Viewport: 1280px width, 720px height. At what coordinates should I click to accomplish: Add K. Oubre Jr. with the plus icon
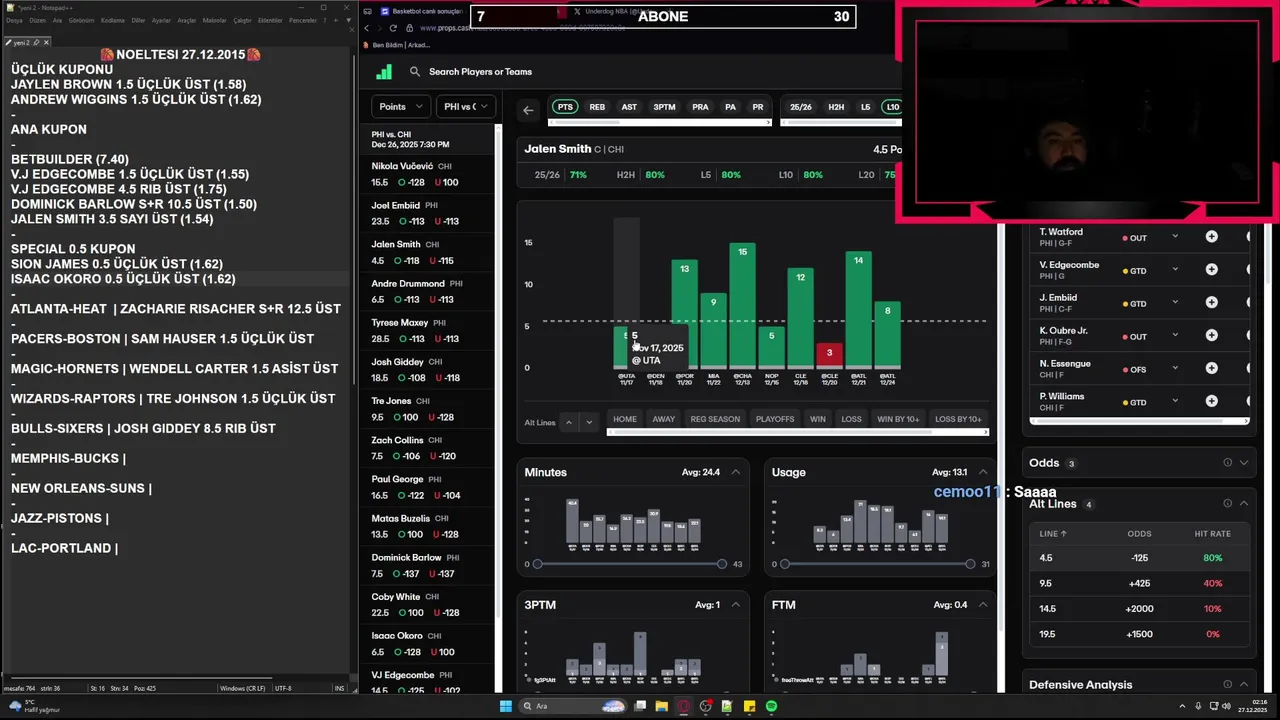1211,335
